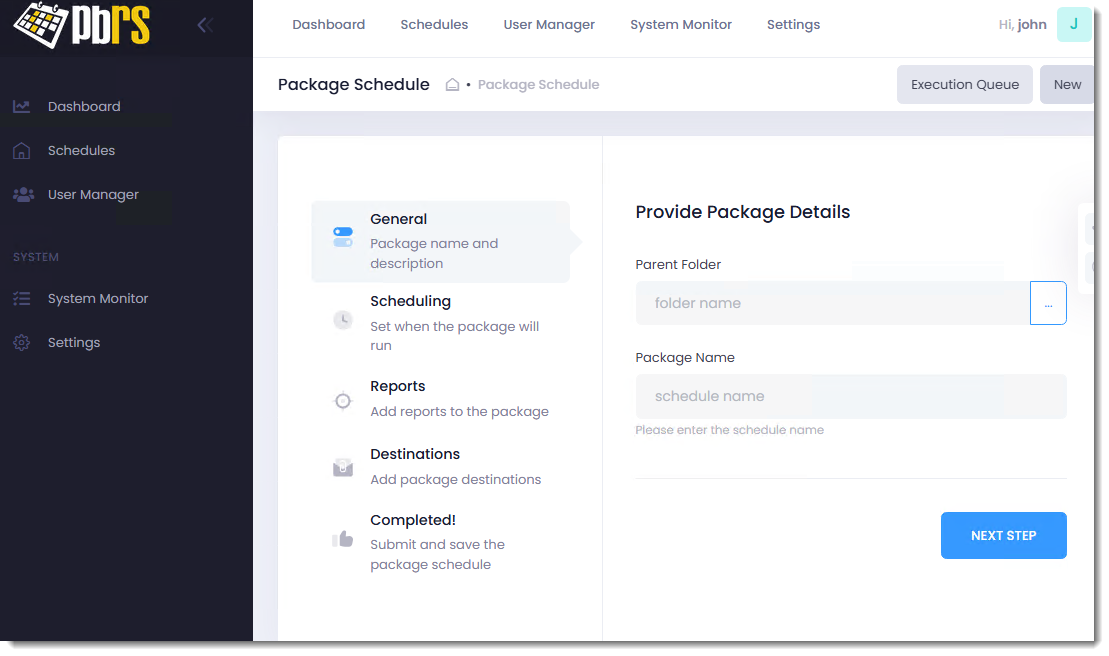This screenshot has height=656, width=1109.
Task: Click the Destinations package step icon
Action: click(343, 468)
